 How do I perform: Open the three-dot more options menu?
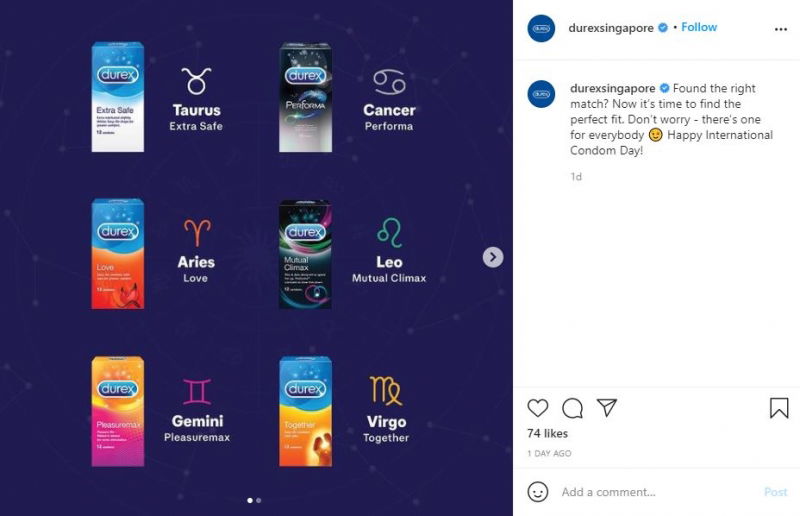coord(781,29)
